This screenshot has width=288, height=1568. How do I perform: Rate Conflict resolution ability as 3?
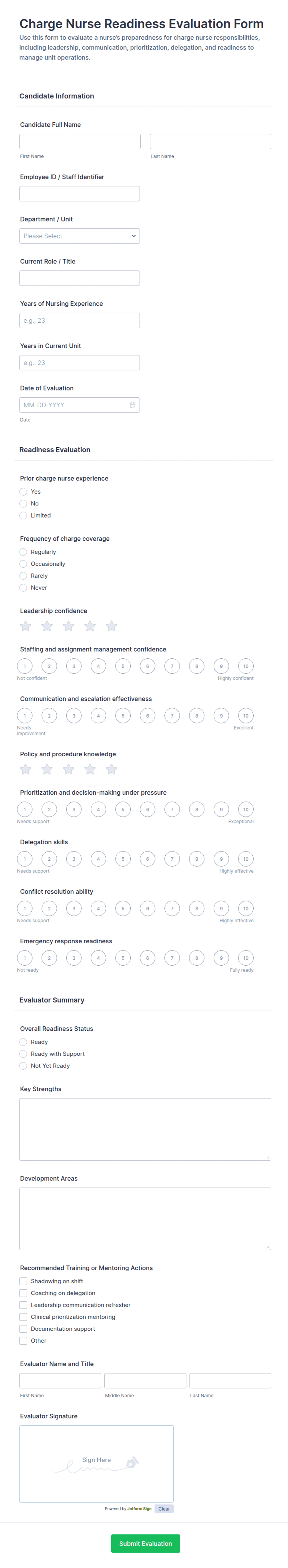74,908
